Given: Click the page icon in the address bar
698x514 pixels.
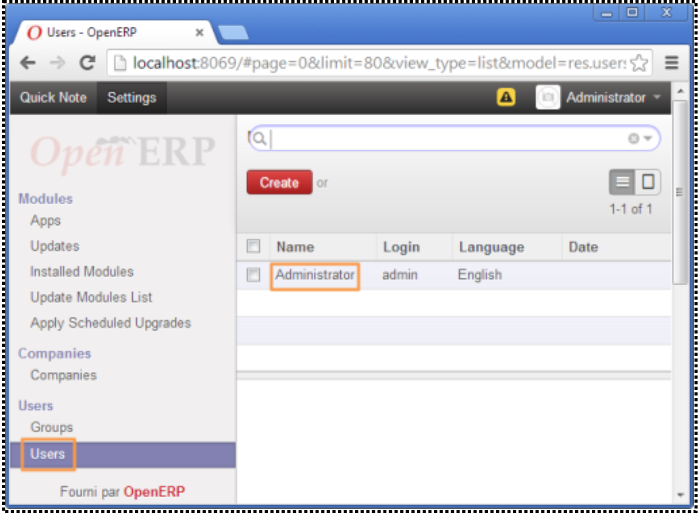Looking at the screenshot, I should coord(120,63).
